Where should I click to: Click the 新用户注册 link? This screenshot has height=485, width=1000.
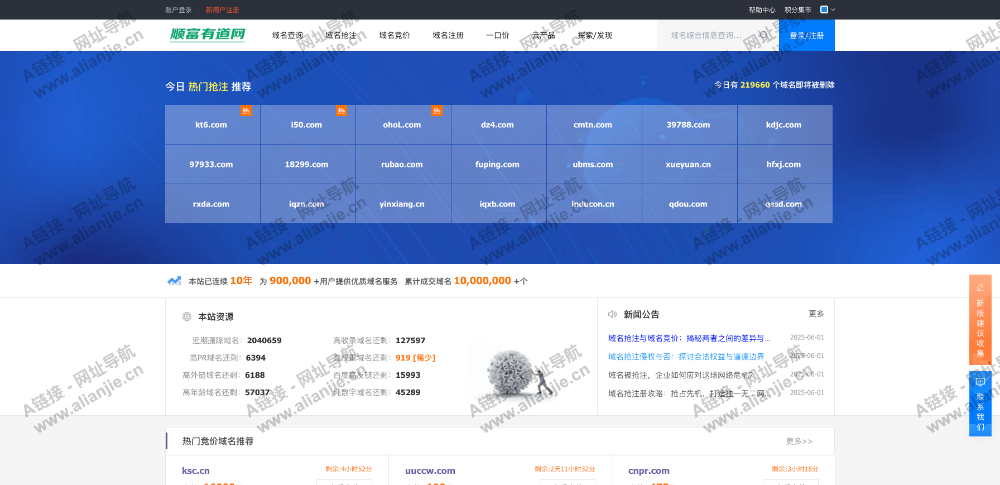222,9
